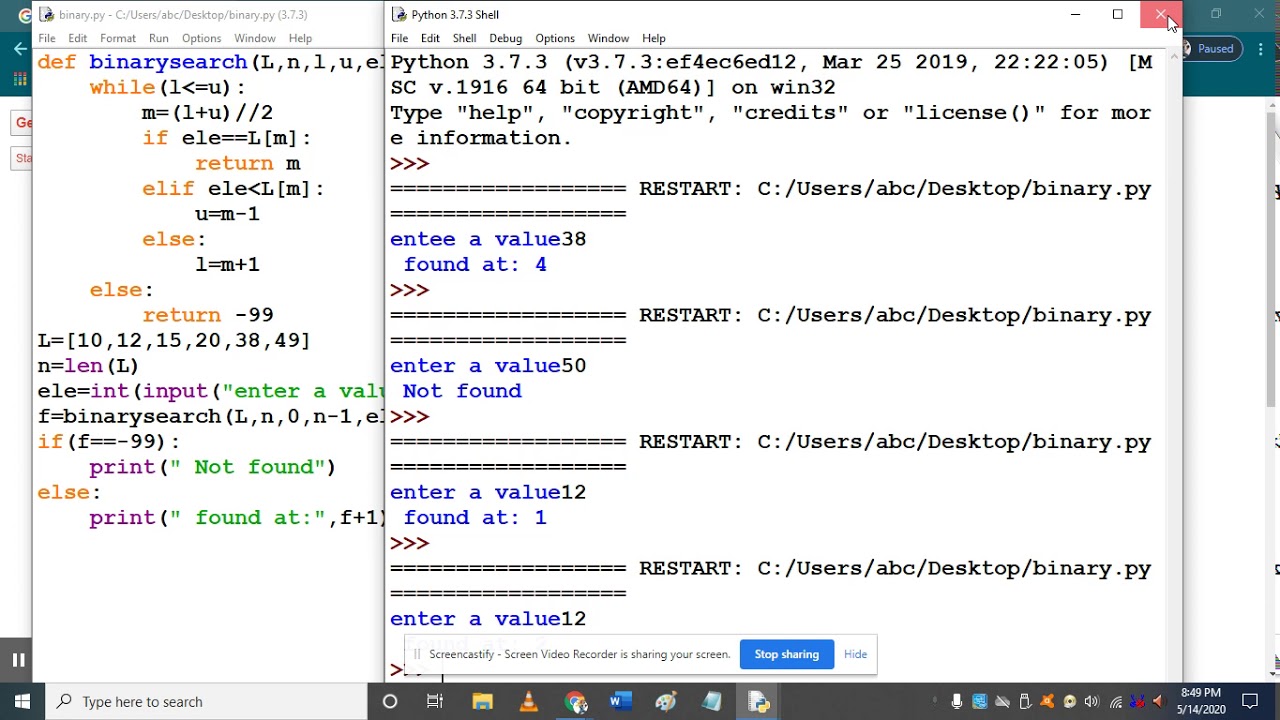Open Options menu in Python Shell window
Screen dimensions: 1280x720
pyautogui.click(x=554, y=38)
